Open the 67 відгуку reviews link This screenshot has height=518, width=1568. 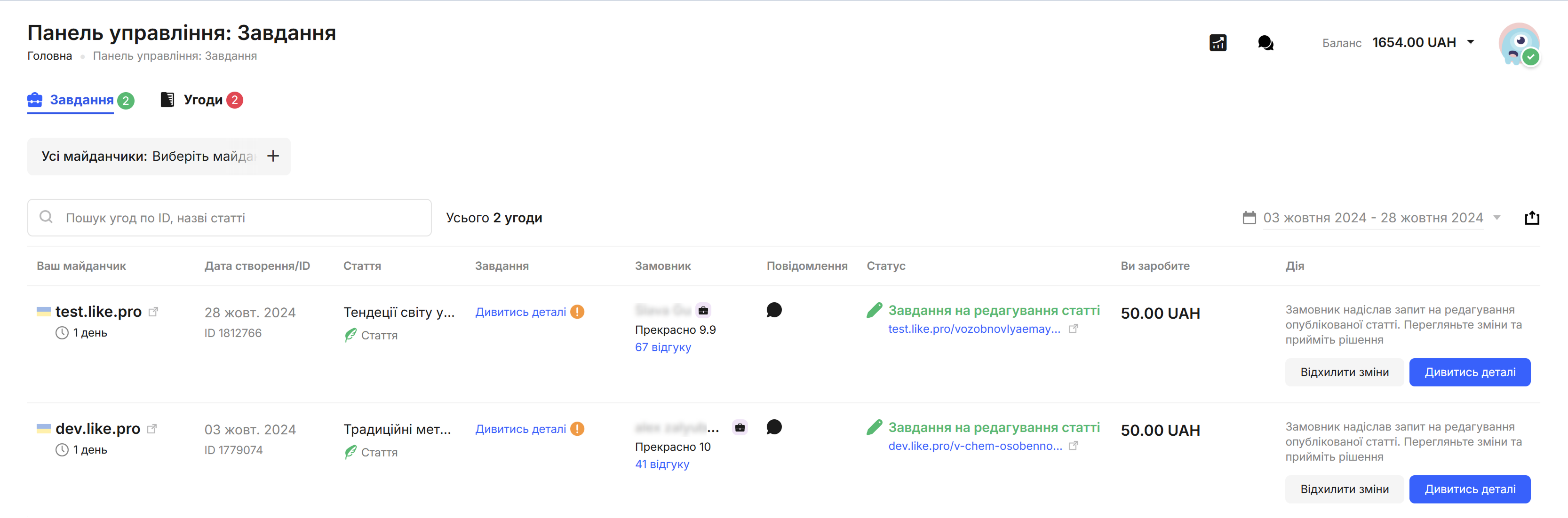click(x=663, y=347)
